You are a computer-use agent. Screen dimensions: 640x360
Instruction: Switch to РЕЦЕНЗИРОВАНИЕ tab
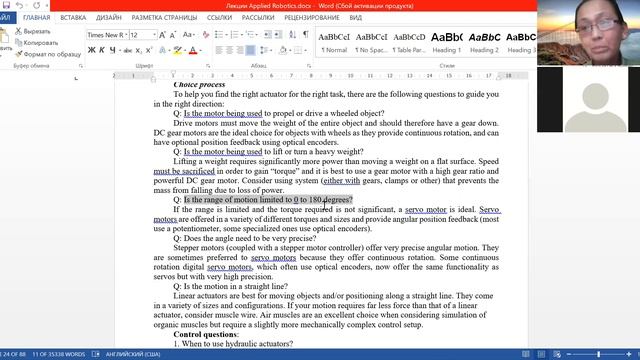[312, 18]
